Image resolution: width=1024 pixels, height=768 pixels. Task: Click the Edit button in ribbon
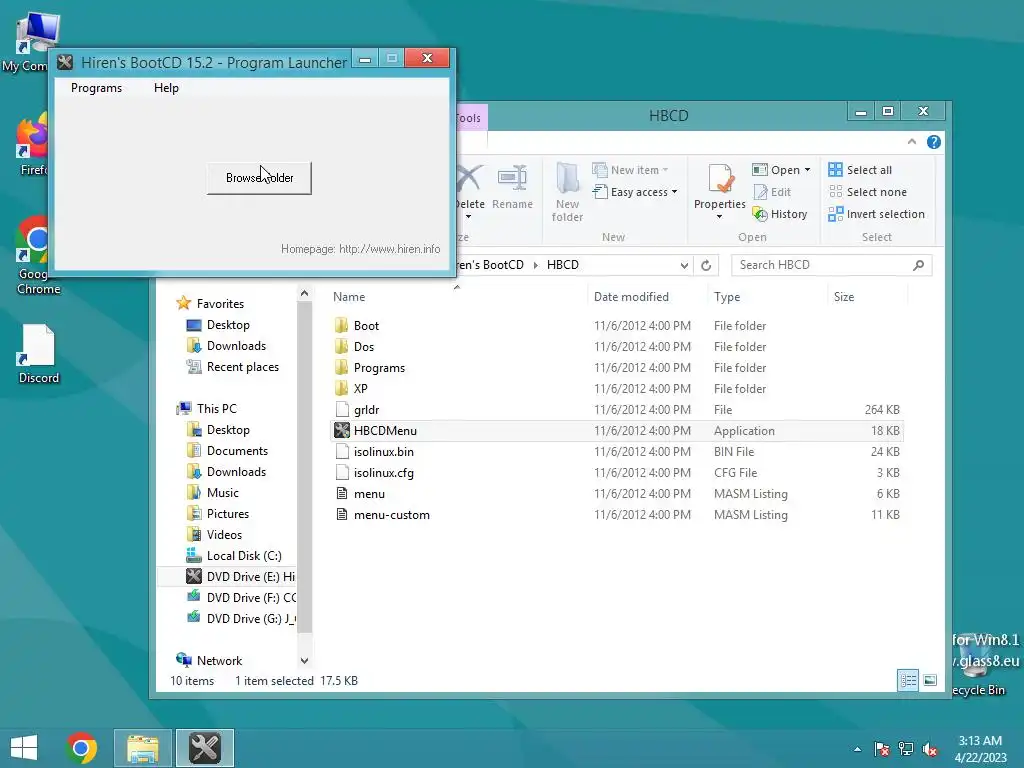(x=772, y=192)
